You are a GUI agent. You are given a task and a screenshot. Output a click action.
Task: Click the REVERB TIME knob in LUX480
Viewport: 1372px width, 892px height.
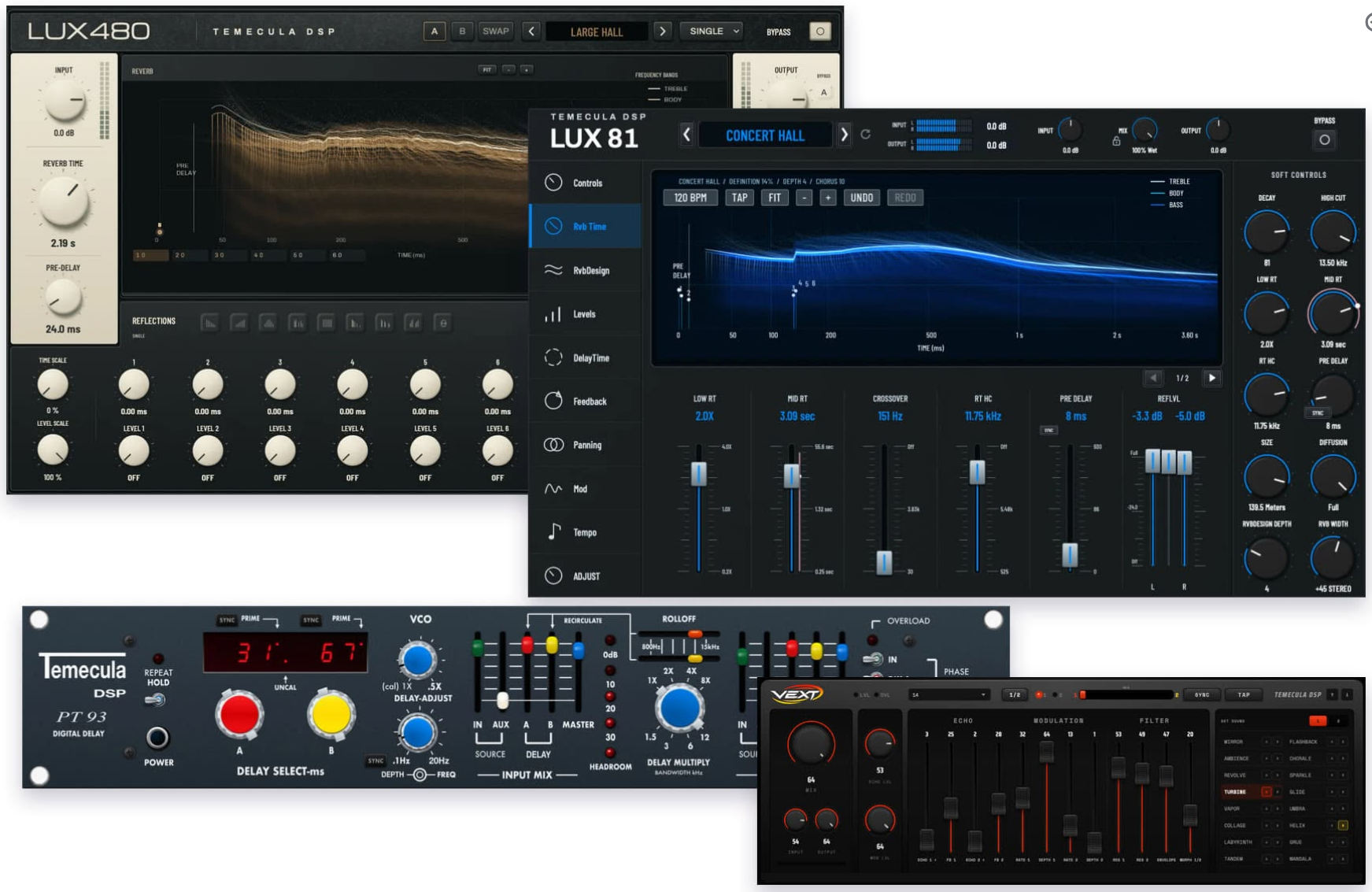coord(64,202)
